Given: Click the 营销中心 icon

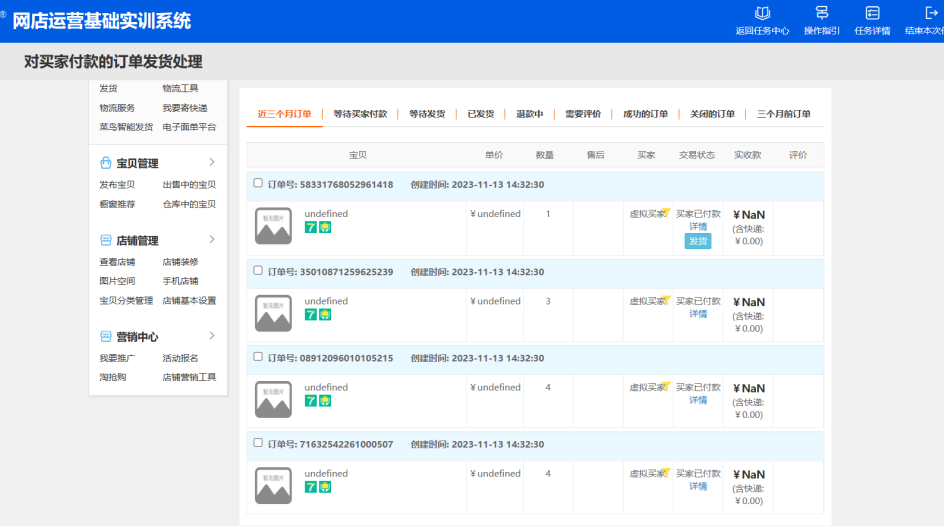Looking at the screenshot, I should tap(105, 336).
